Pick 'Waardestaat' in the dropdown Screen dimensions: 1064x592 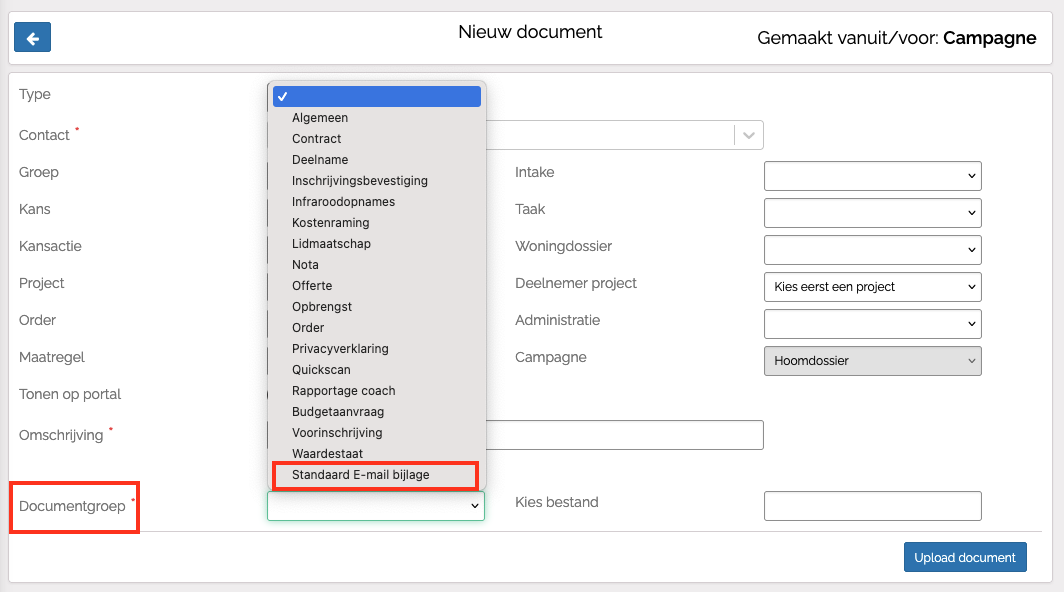[327, 454]
